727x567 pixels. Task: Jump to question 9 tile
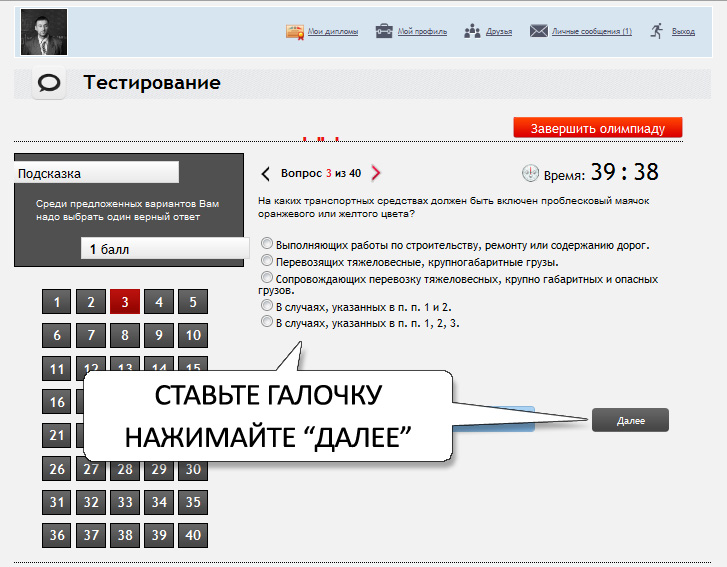click(x=159, y=335)
